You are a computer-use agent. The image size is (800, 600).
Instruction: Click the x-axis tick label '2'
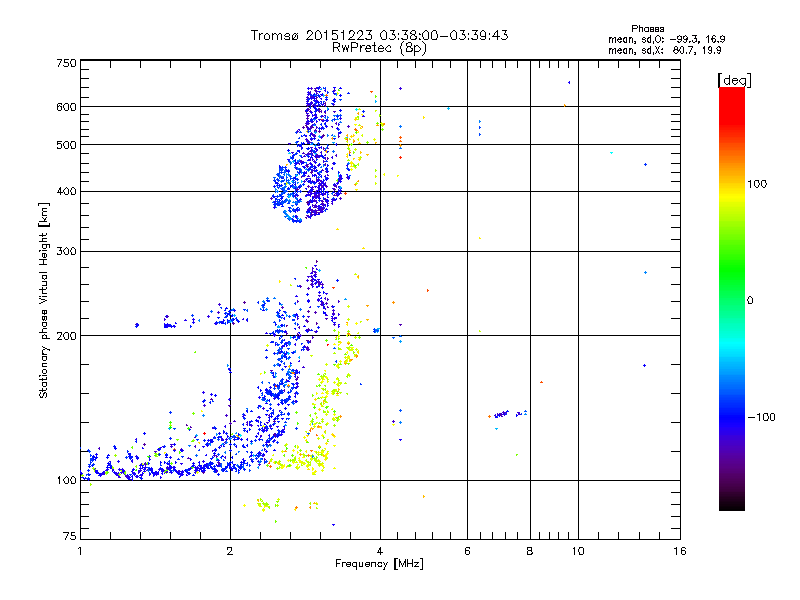tap(230, 551)
